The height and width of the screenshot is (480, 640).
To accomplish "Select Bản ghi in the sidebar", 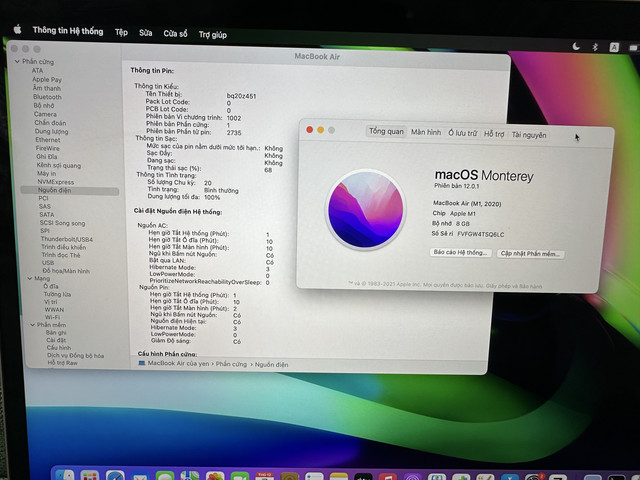I will click(56, 332).
